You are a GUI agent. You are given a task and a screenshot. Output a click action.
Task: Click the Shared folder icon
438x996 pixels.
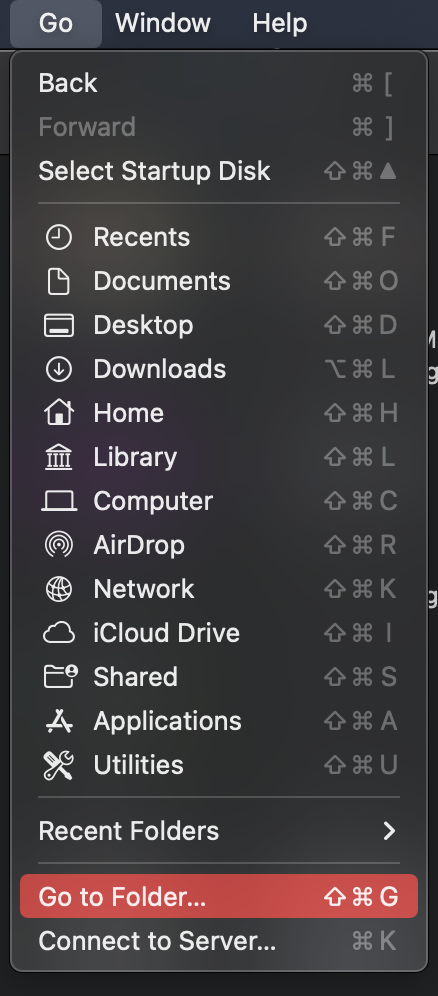(60, 676)
